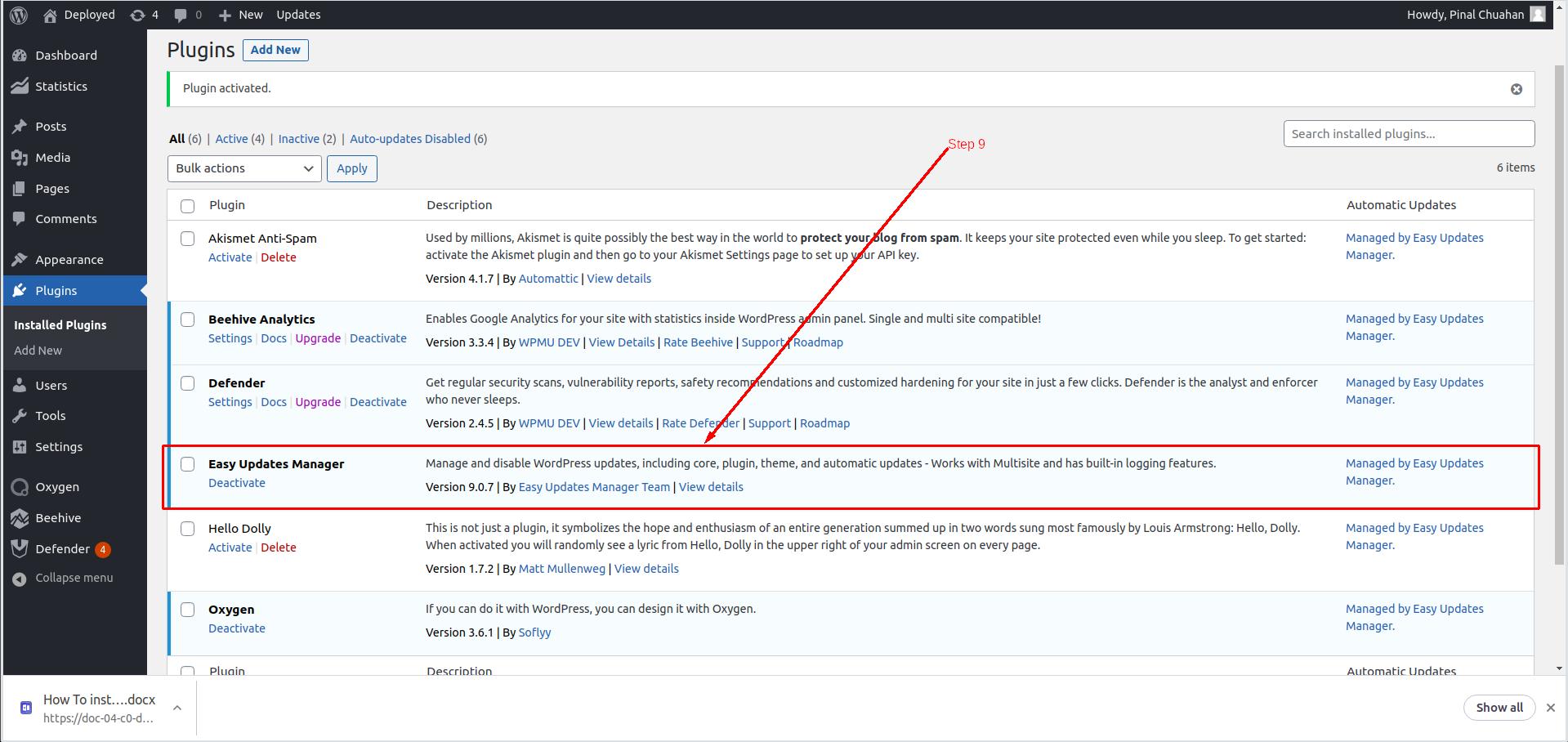Open the Bulk actions dropdown
This screenshot has height=742, width=1568.
point(244,168)
